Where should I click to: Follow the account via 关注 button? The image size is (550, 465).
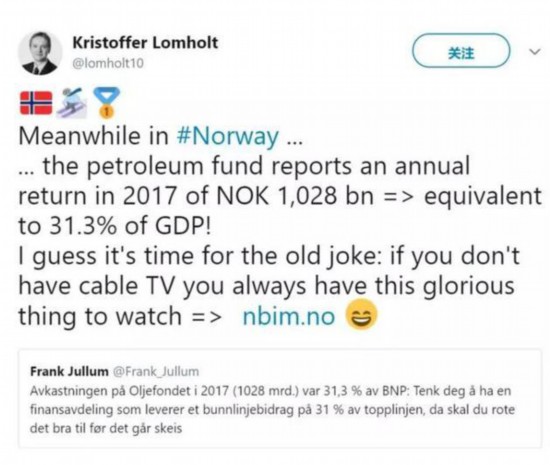point(461,50)
